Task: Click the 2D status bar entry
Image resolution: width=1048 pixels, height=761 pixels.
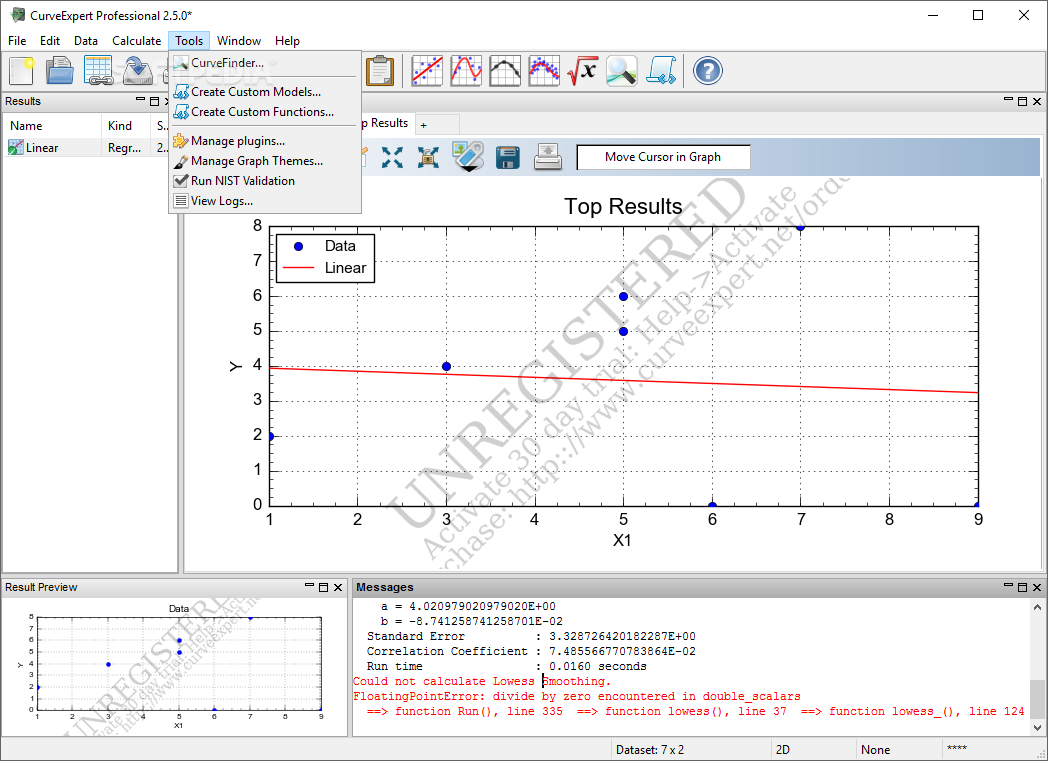Action: [x=783, y=750]
